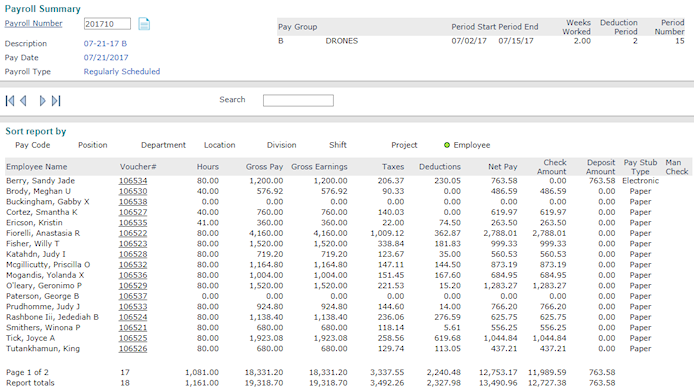Sort report by Pay Code
This screenshot has height=392, width=694.
point(32,145)
